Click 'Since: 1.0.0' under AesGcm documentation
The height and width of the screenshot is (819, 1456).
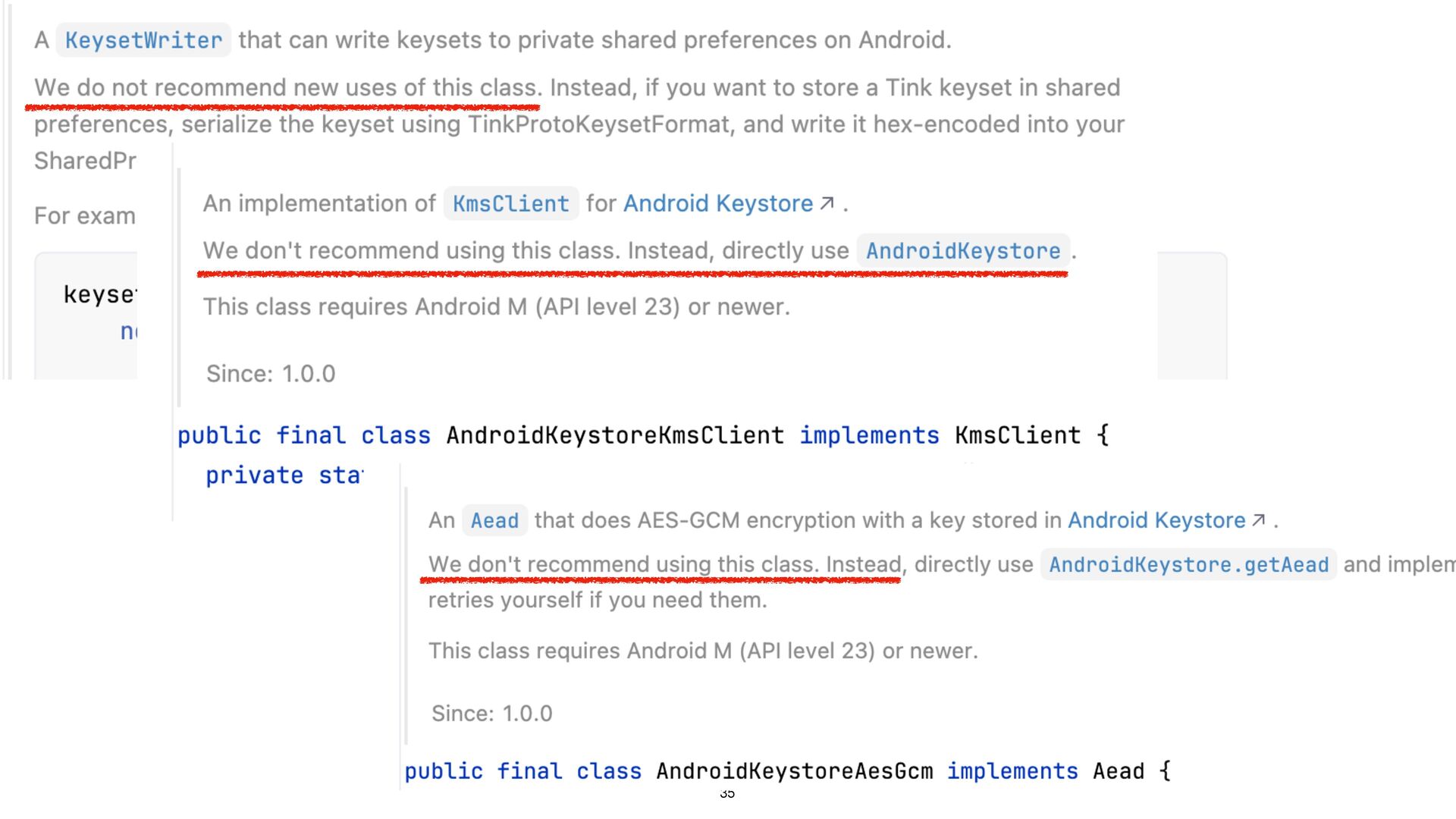(x=491, y=714)
